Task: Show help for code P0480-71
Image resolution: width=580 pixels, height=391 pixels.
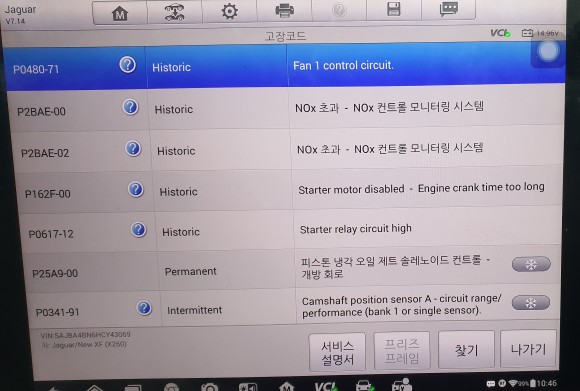Action: point(127,65)
